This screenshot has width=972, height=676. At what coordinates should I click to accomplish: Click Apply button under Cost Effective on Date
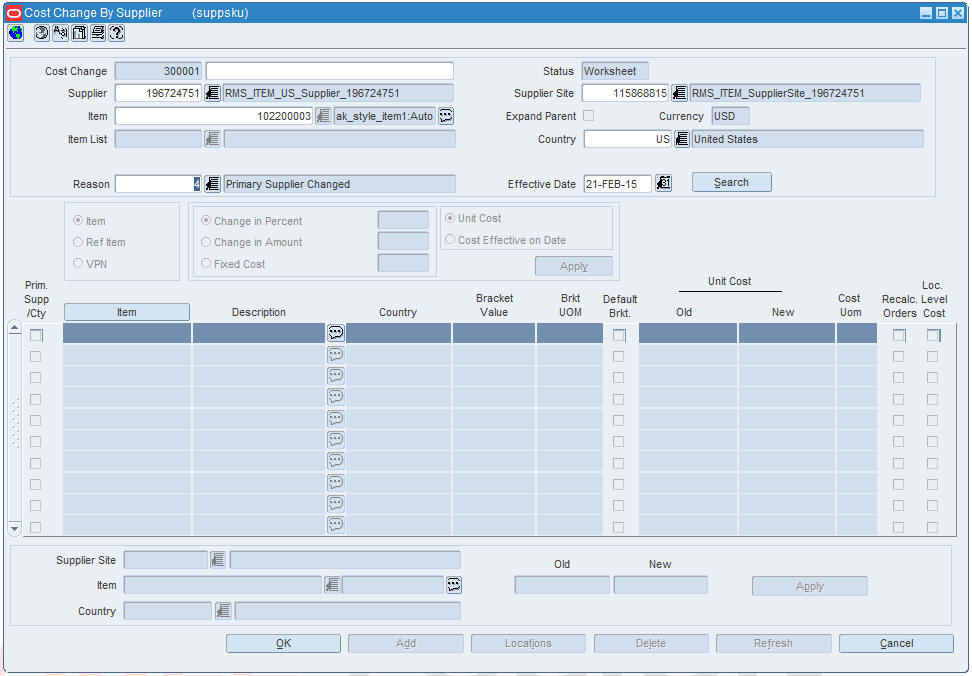tap(573, 266)
